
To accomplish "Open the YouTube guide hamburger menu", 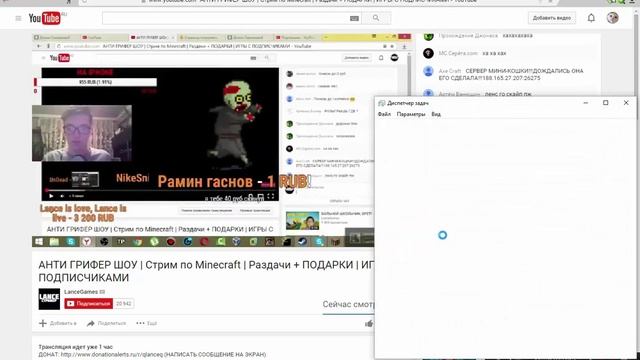I will 18,18.
